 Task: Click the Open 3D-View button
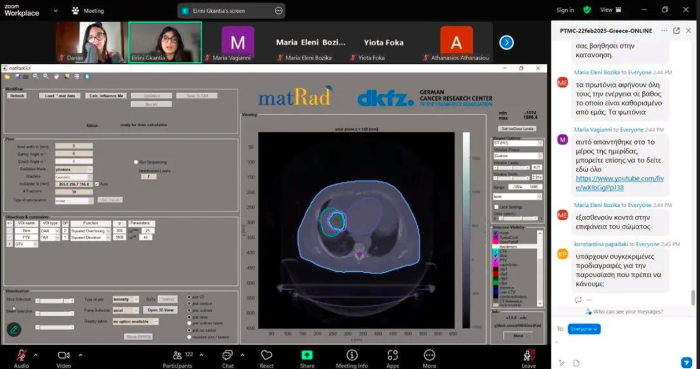[160, 310]
